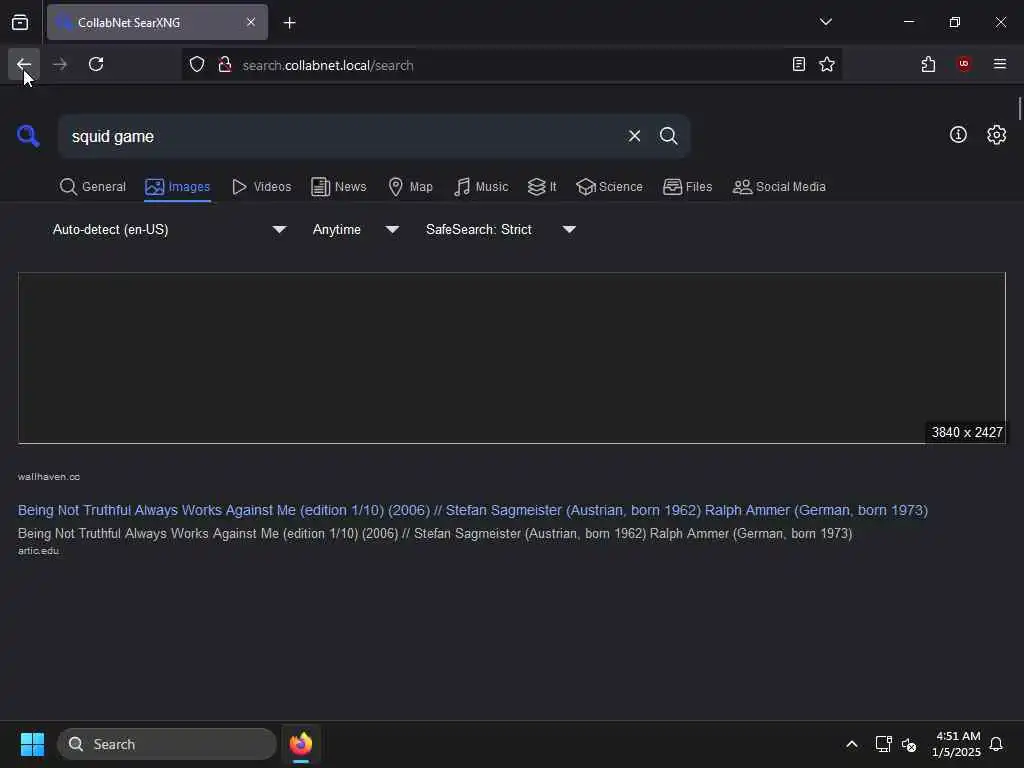Click the artic.edu source text

[x=39, y=551]
